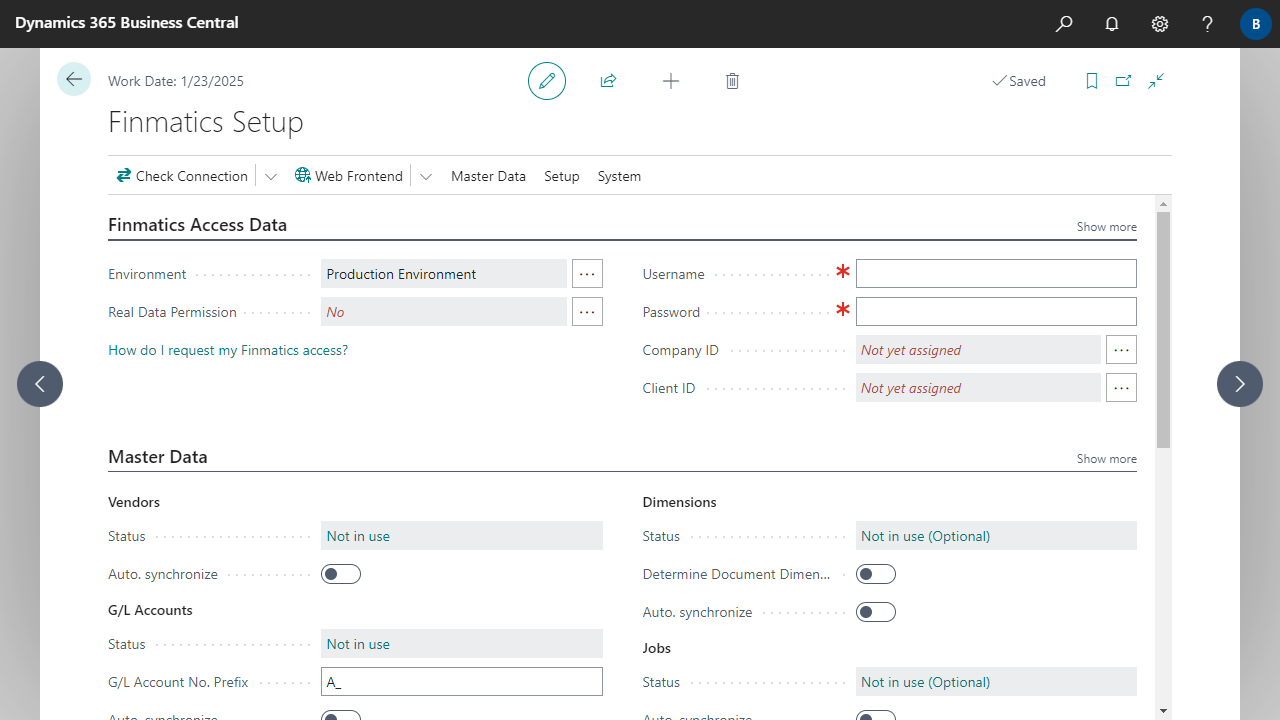Open the settings gear menu
The image size is (1280, 720).
1160,24
